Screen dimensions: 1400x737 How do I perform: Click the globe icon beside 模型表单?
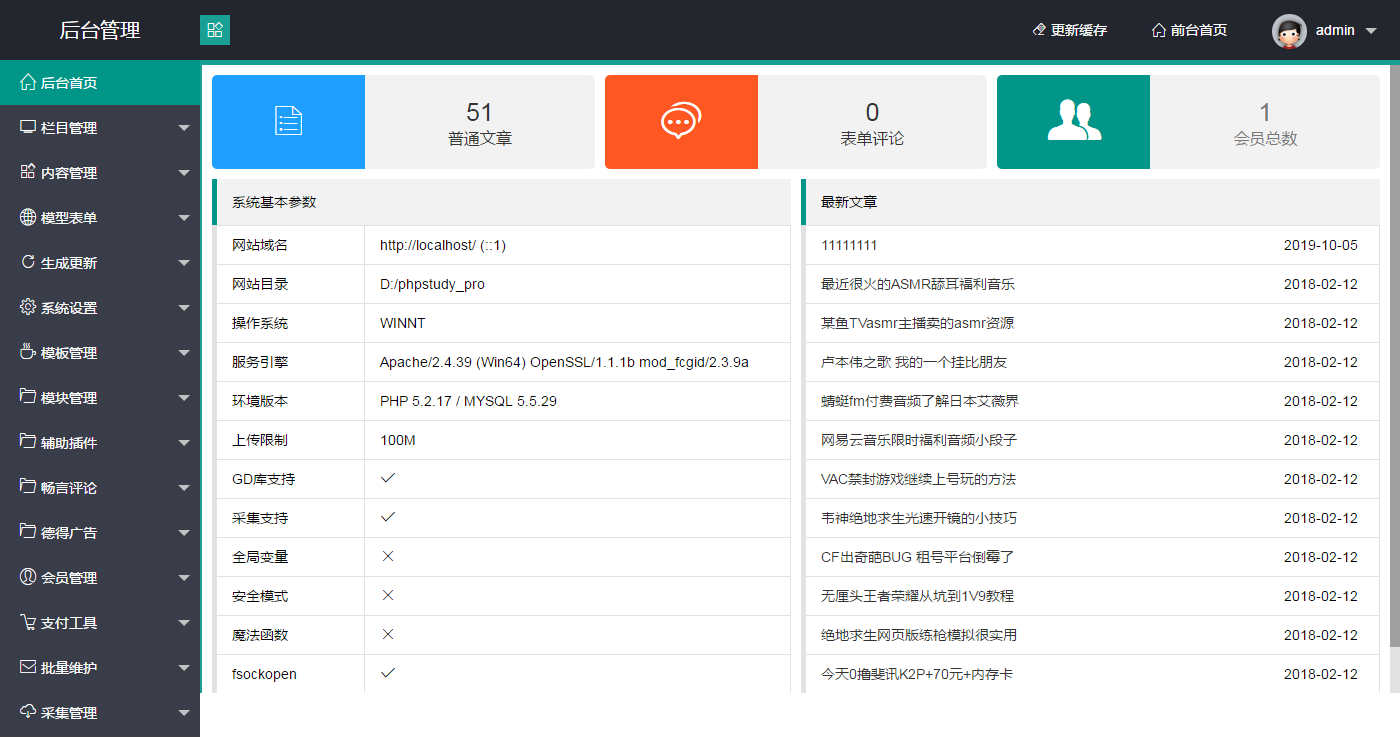coord(28,217)
